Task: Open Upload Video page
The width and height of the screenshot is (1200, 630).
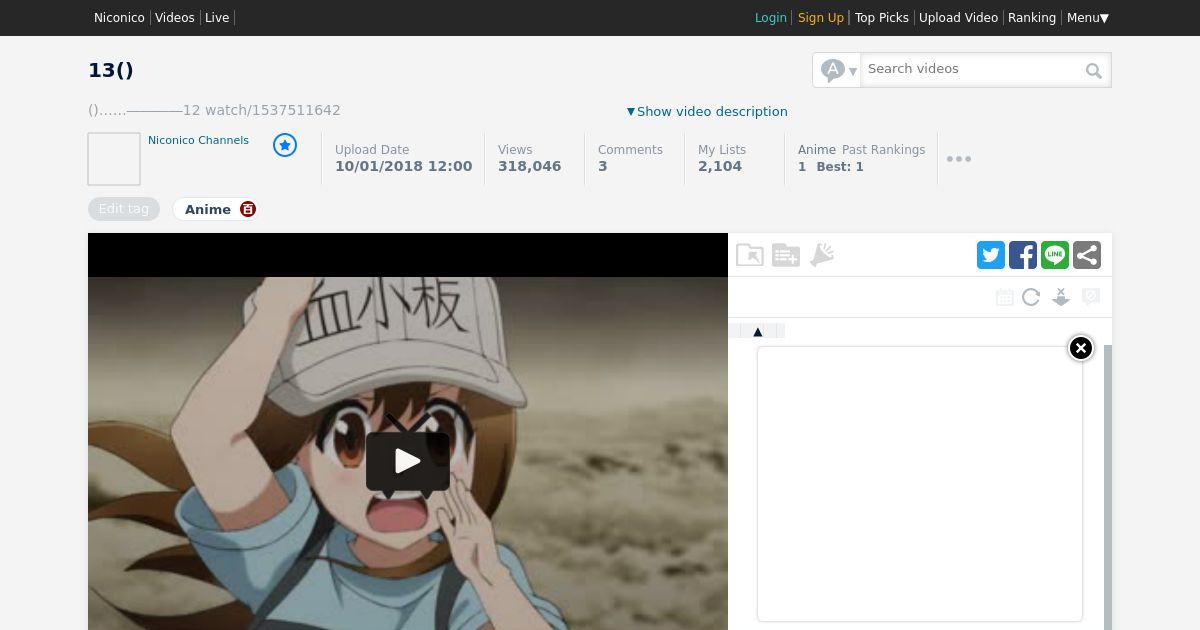Action: coord(958,18)
